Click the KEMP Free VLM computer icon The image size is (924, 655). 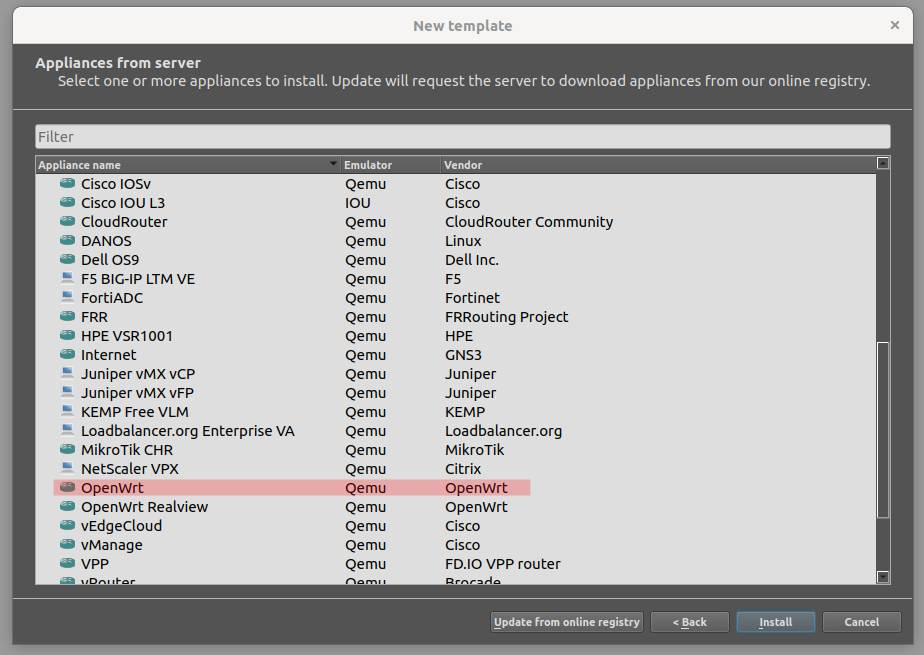67,412
